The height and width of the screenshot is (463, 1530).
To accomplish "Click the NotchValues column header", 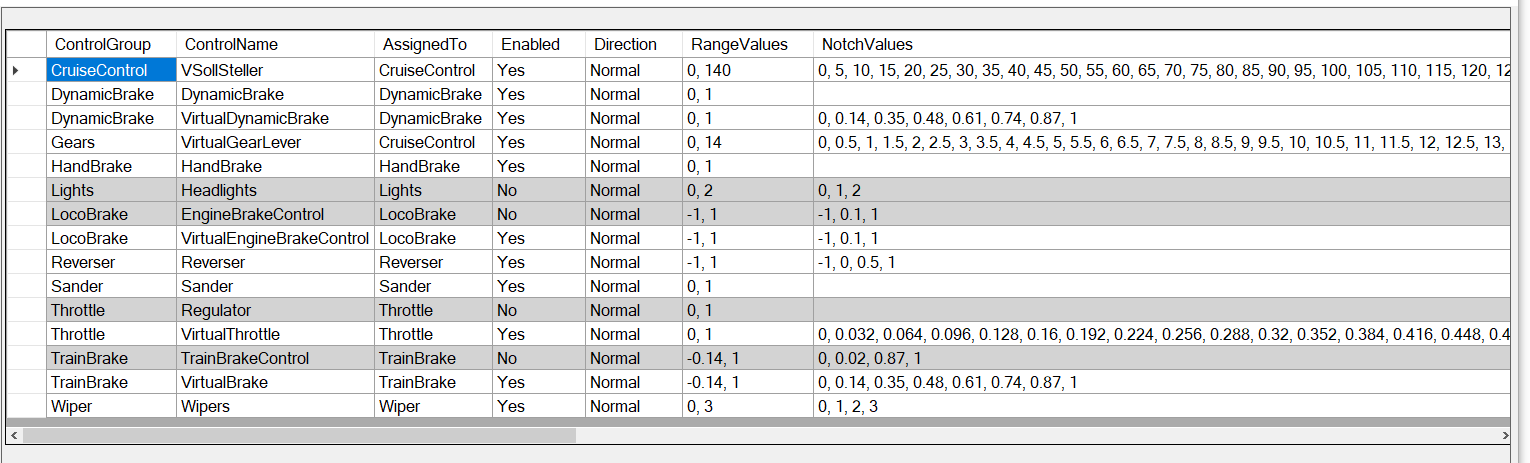I will [867, 44].
